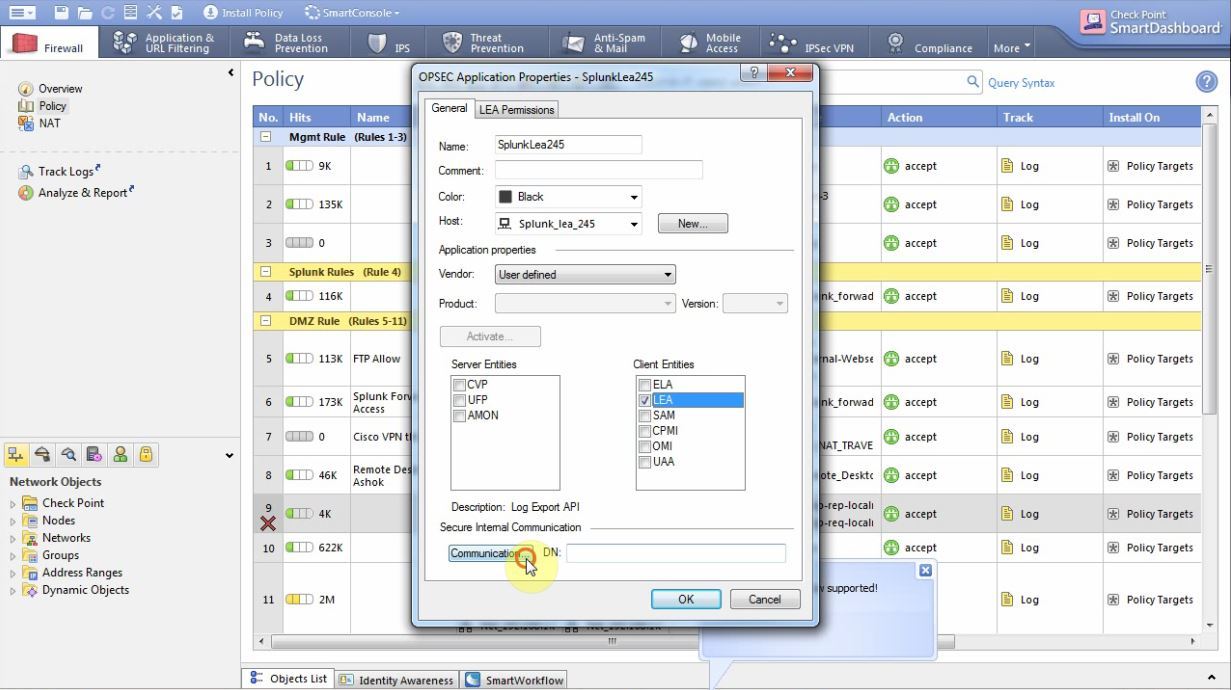Confirm the dialog with OK
The height and width of the screenshot is (690, 1231).
point(686,599)
